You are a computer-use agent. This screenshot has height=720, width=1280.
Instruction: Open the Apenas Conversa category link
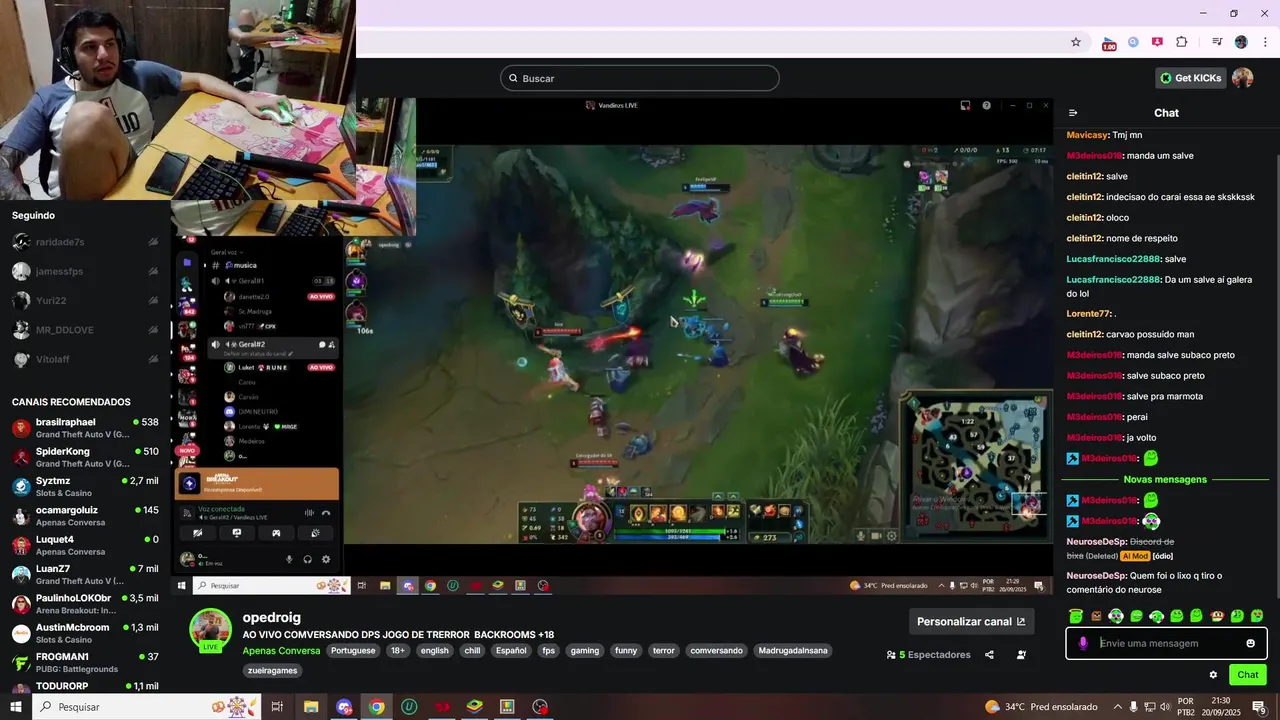click(x=281, y=651)
